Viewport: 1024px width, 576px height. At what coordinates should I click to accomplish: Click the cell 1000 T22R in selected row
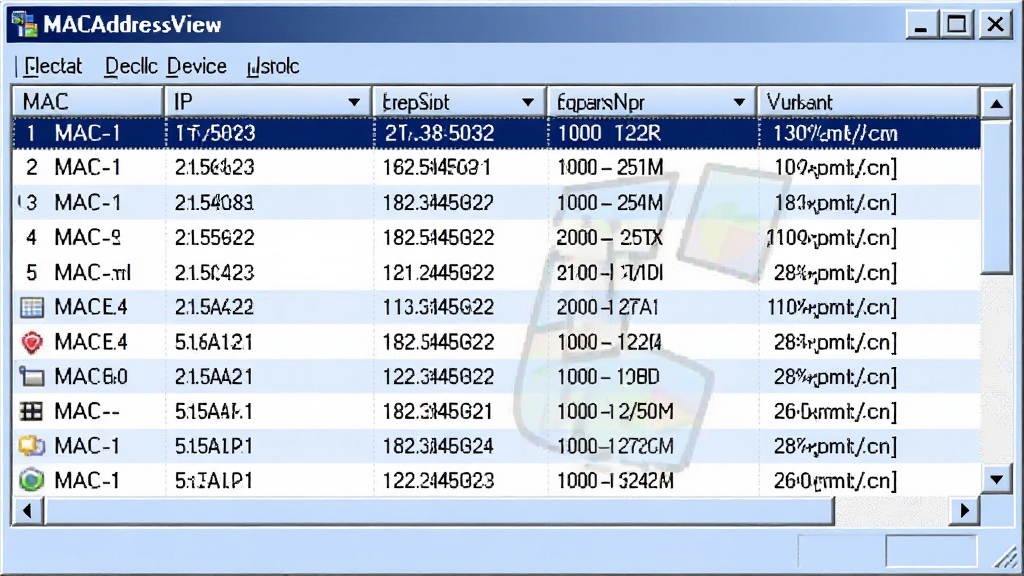coord(609,133)
